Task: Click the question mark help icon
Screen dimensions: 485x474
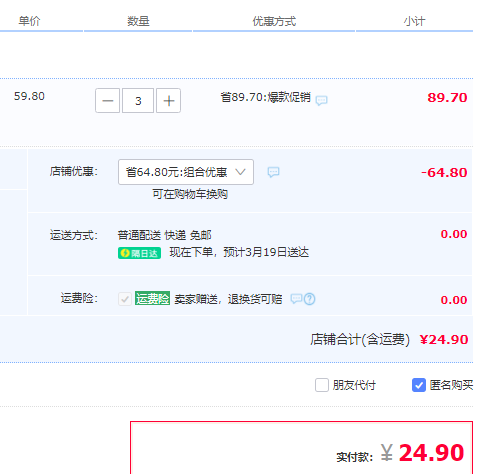Action: tap(310, 299)
